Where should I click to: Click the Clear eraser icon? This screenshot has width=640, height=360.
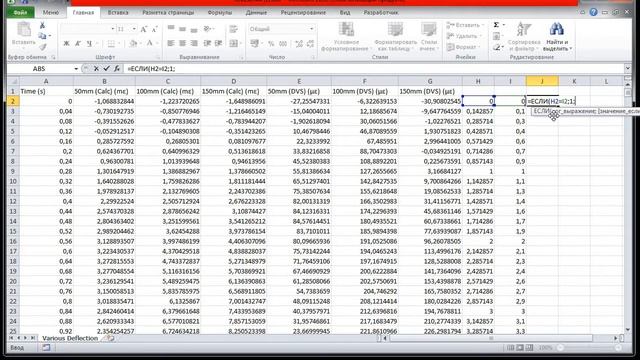click(x=497, y=47)
